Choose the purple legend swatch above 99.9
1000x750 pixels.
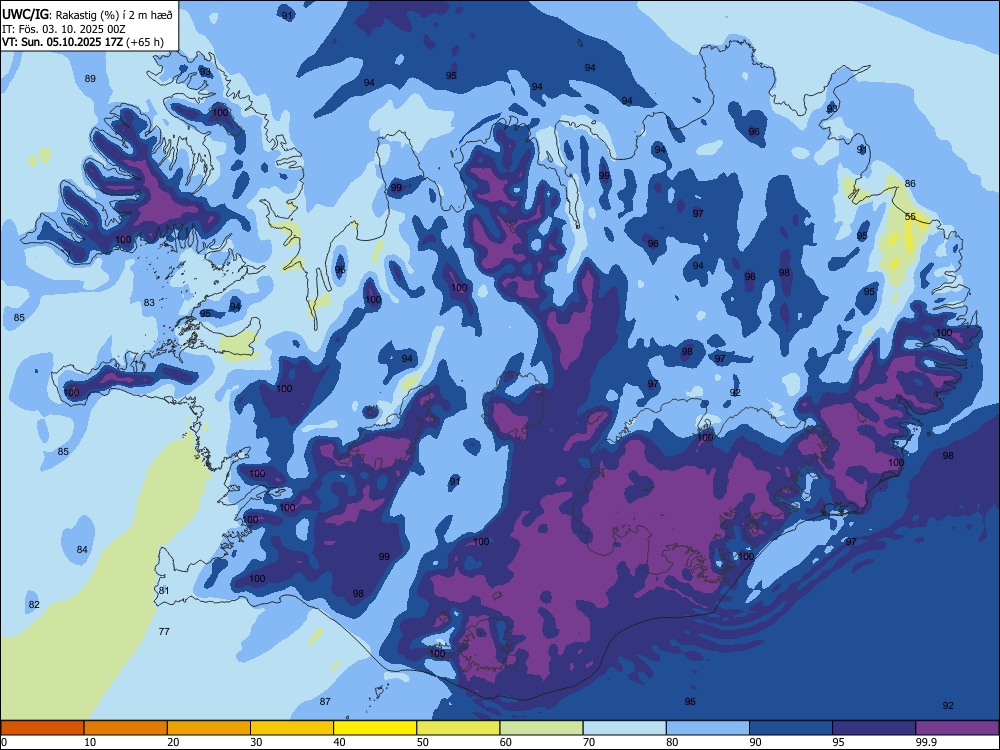point(957,728)
